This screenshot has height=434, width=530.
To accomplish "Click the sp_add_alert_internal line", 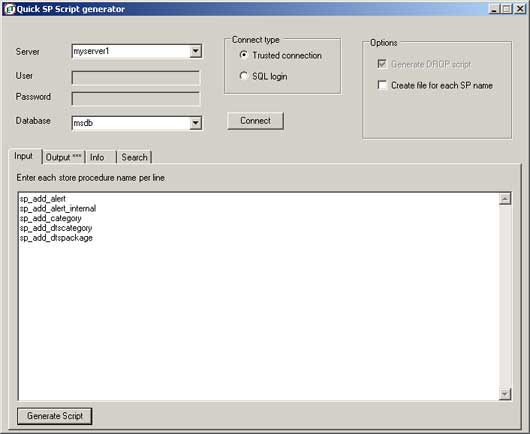I will (58, 209).
